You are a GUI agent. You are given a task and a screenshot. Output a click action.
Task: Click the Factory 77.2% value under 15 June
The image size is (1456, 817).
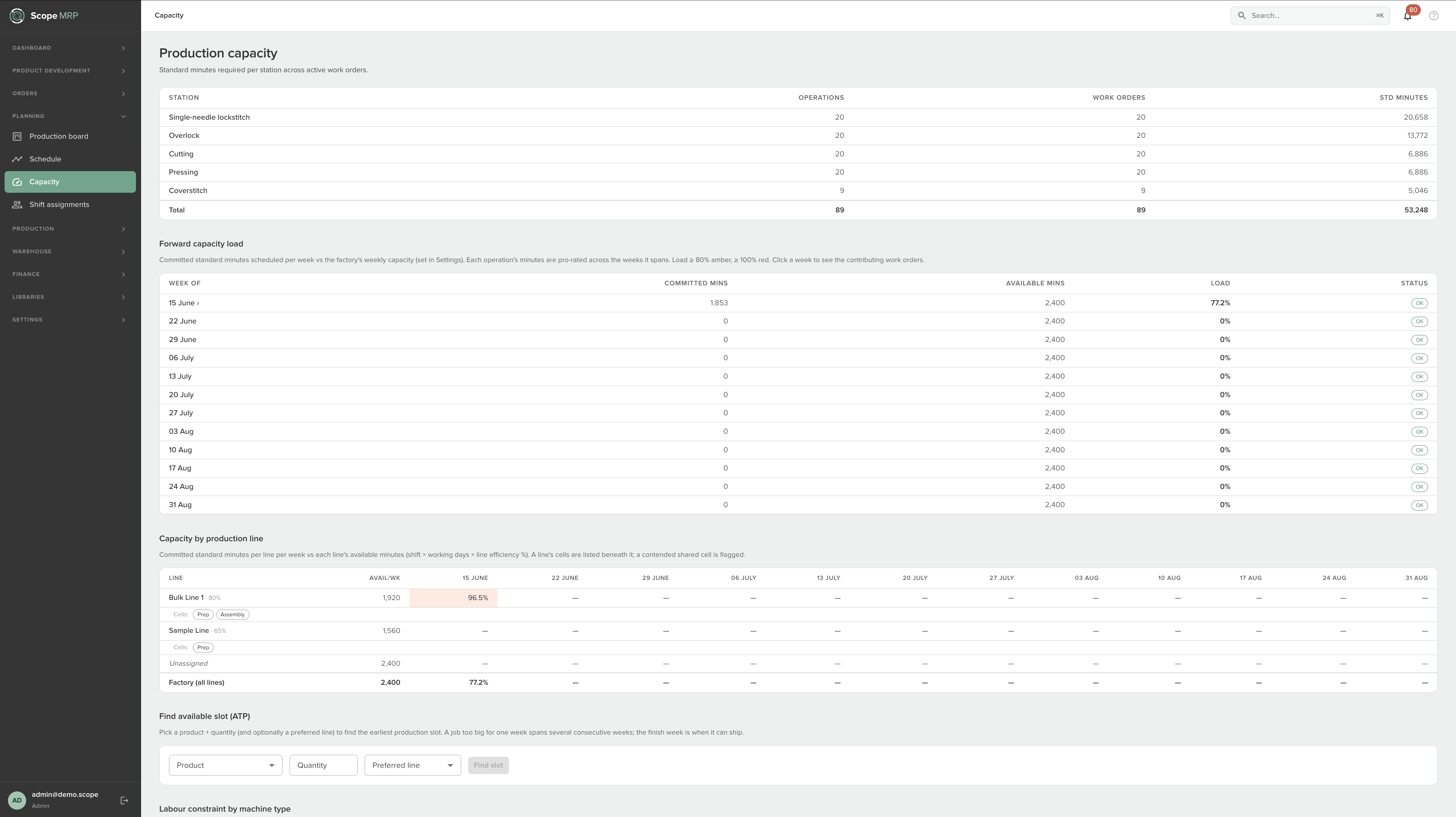pos(478,683)
